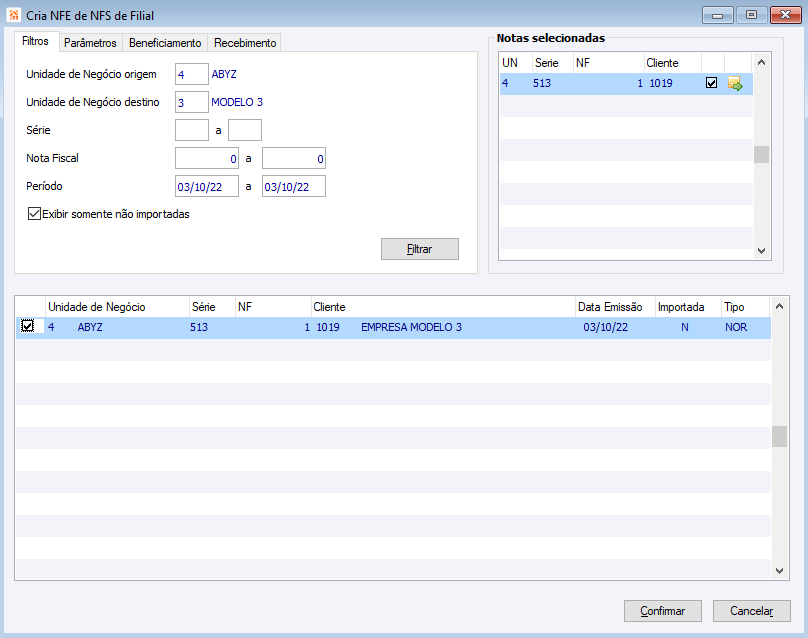Click the ABYZ label next to origem field

pyautogui.click(x=224, y=74)
